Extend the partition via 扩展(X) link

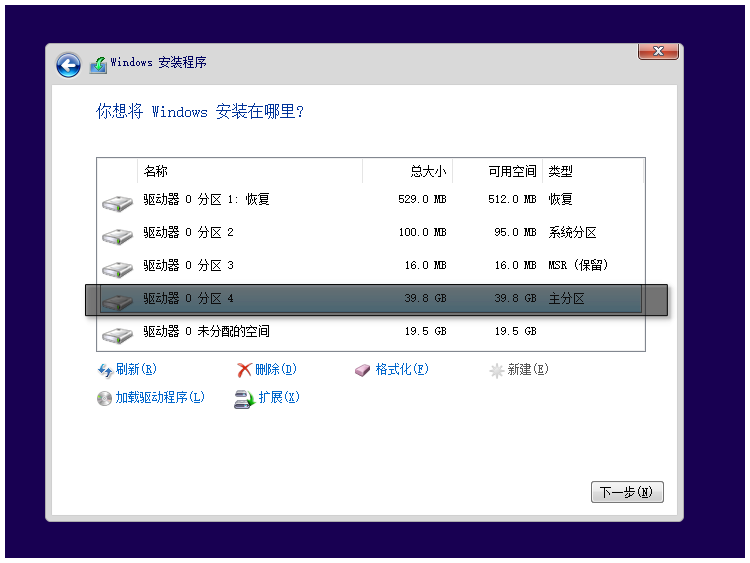[x=279, y=397]
